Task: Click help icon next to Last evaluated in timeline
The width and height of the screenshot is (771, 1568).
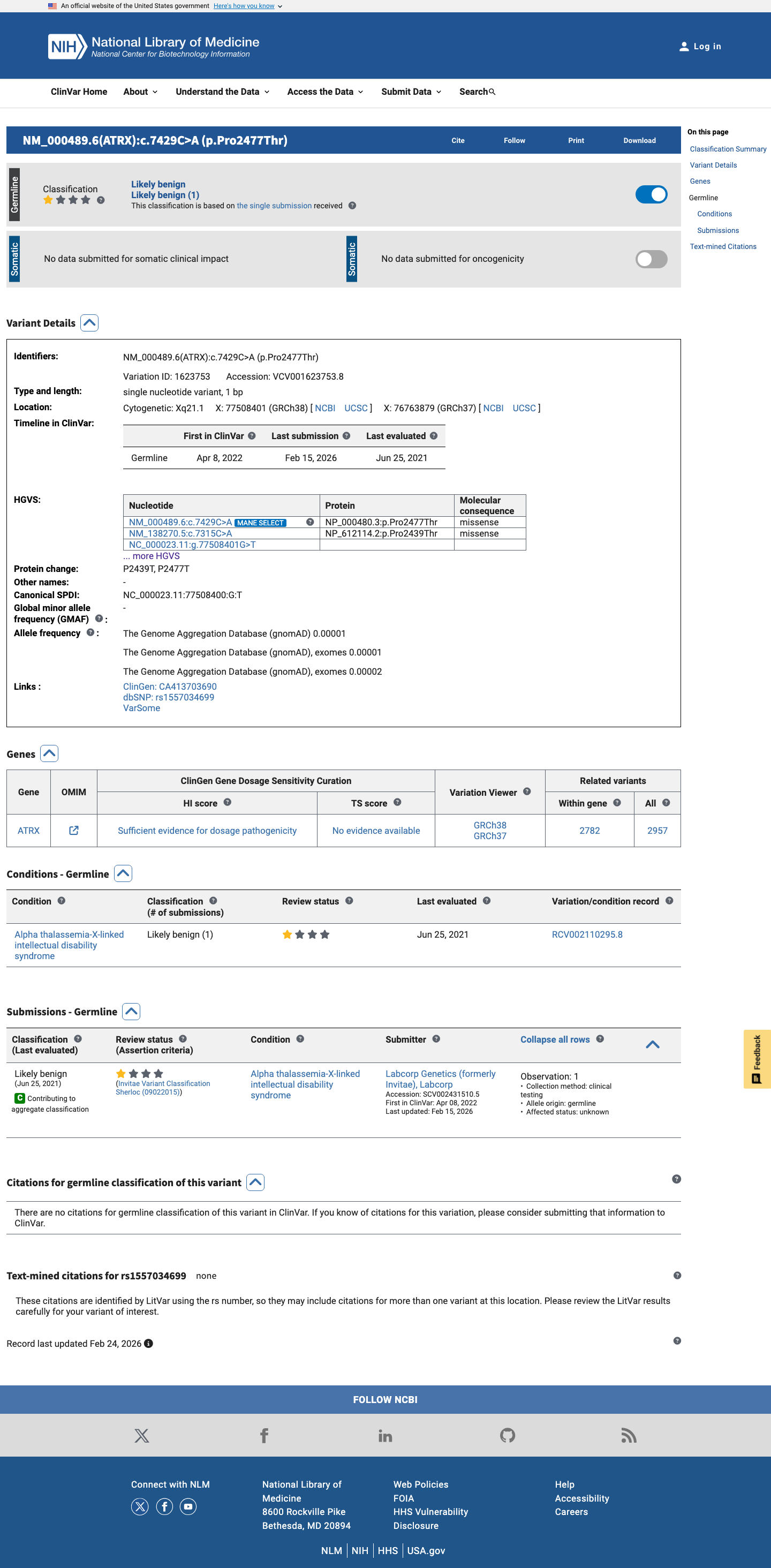Action: (434, 436)
